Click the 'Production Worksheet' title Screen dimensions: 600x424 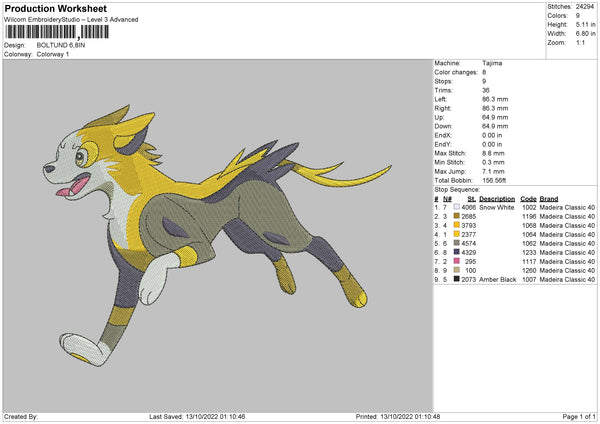55,8
